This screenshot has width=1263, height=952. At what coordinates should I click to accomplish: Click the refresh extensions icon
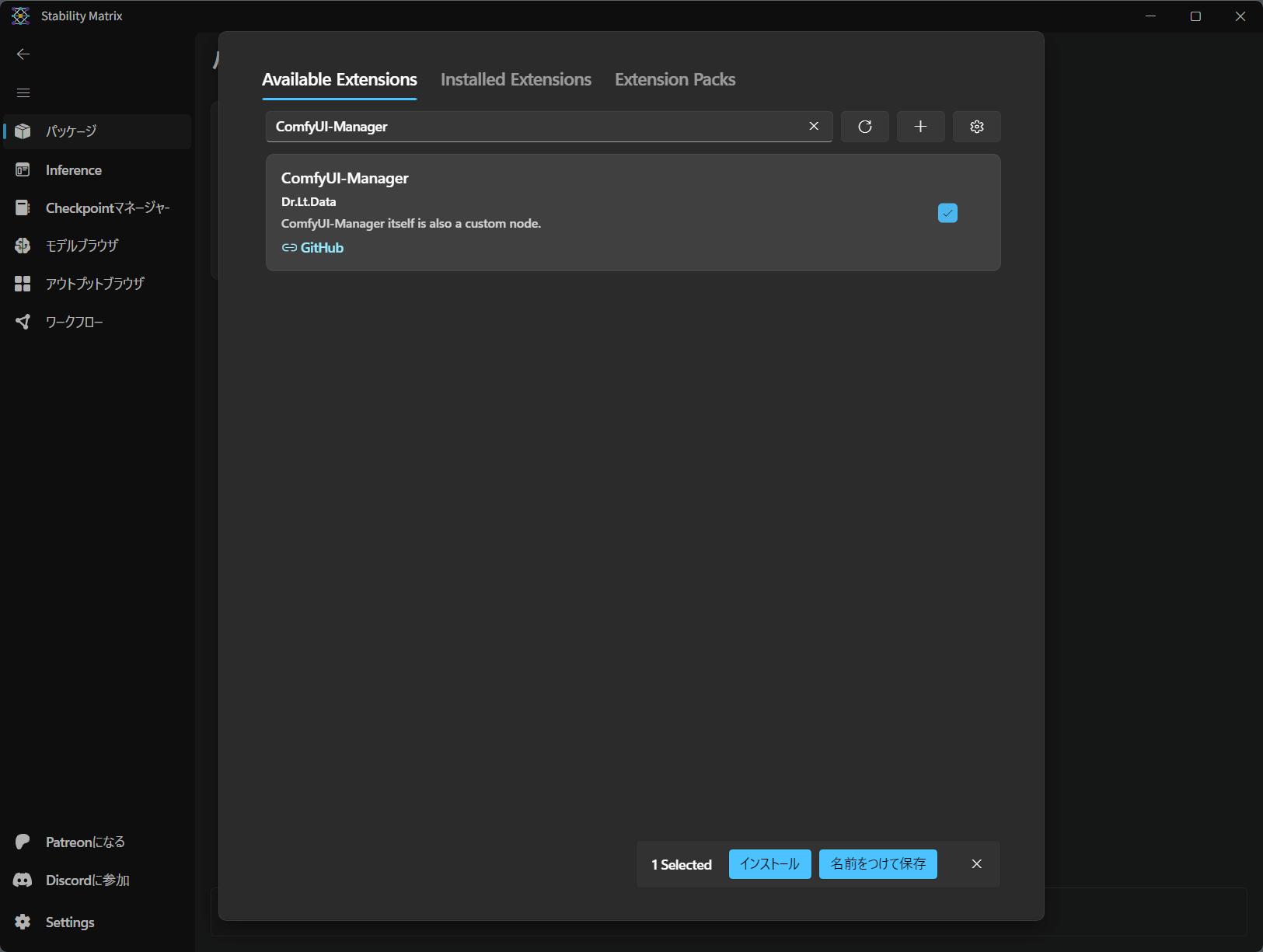(x=864, y=127)
